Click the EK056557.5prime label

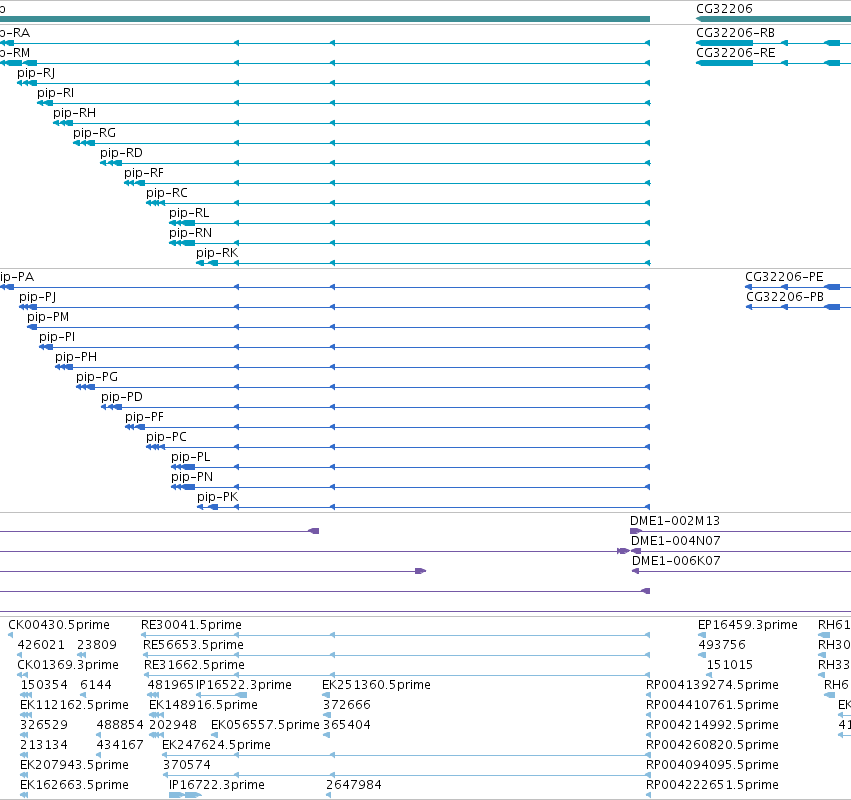[x=265, y=725]
